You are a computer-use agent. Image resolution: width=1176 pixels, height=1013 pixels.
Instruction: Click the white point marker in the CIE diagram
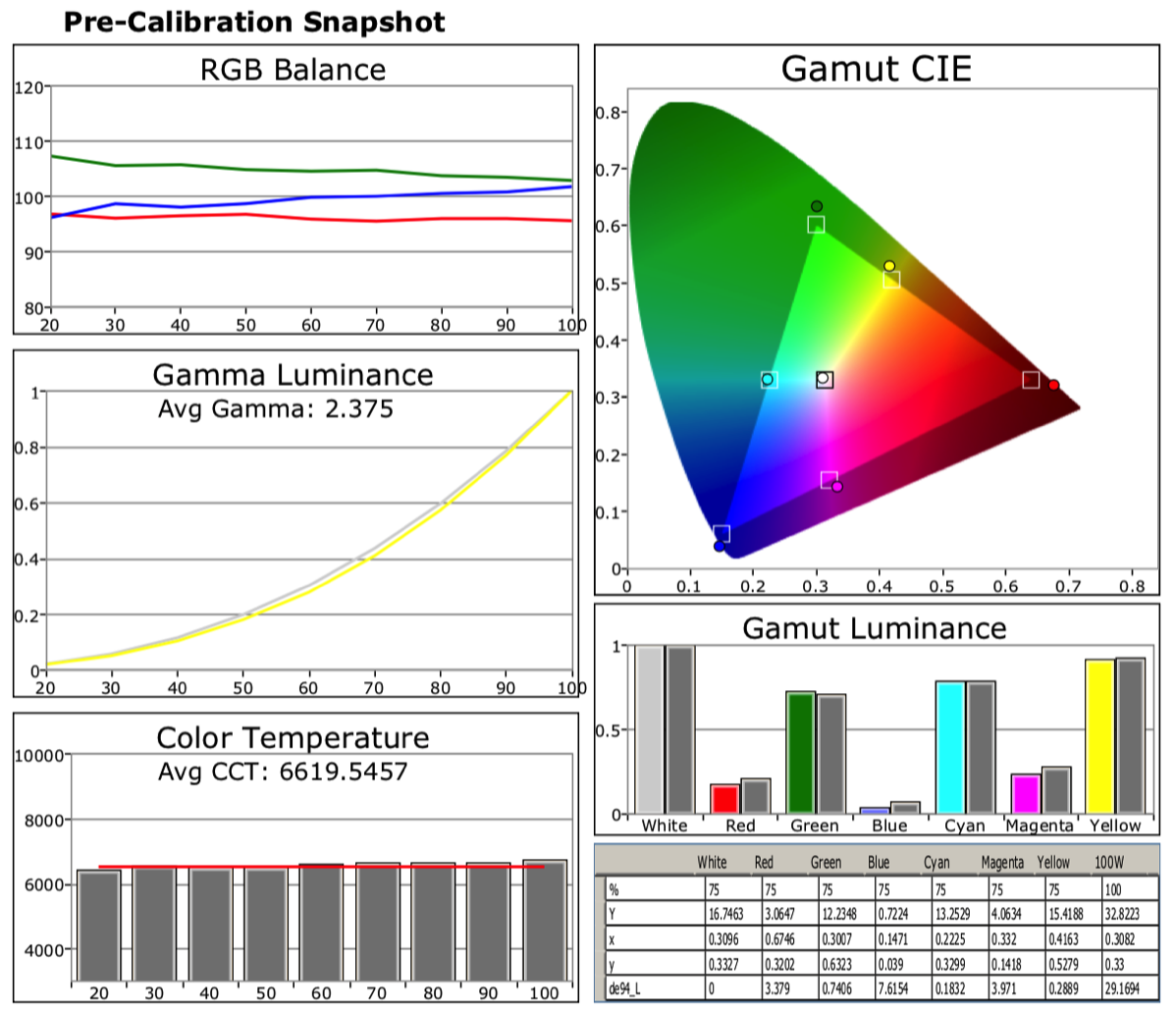point(824,379)
